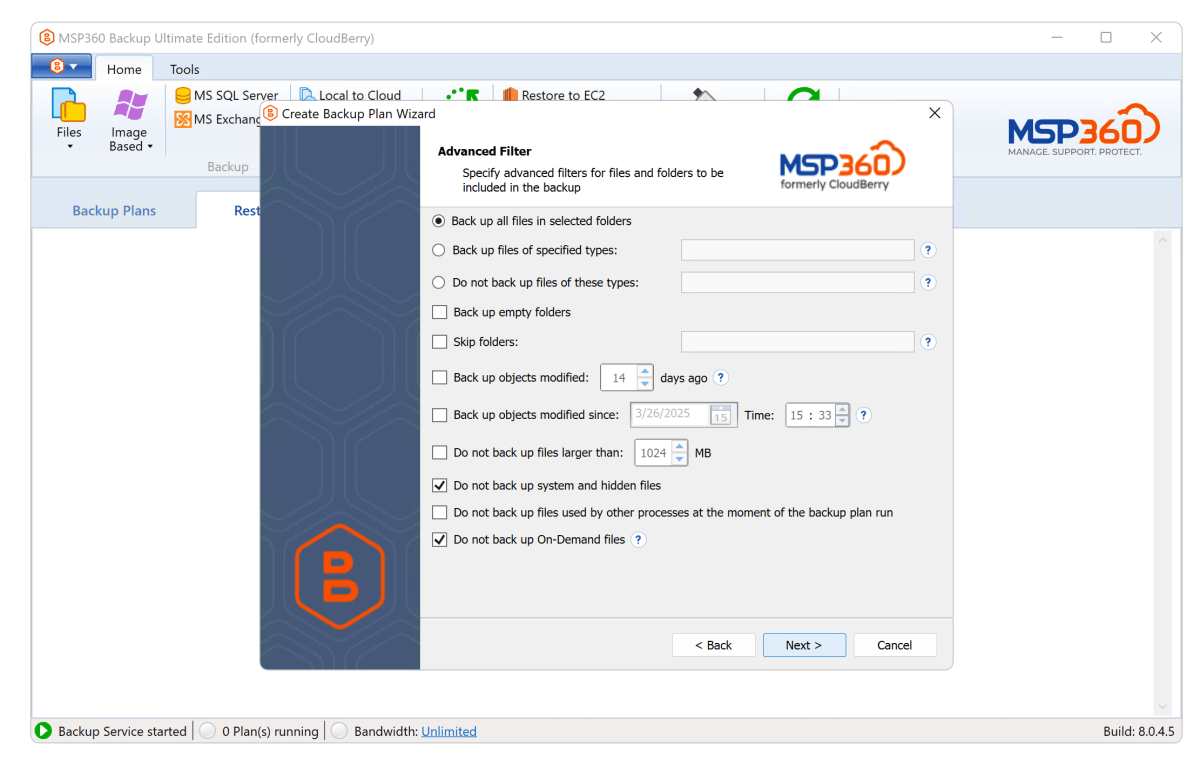Open the Backup Plans tab
Viewport: 1200px width, 758px height.
[114, 211]
